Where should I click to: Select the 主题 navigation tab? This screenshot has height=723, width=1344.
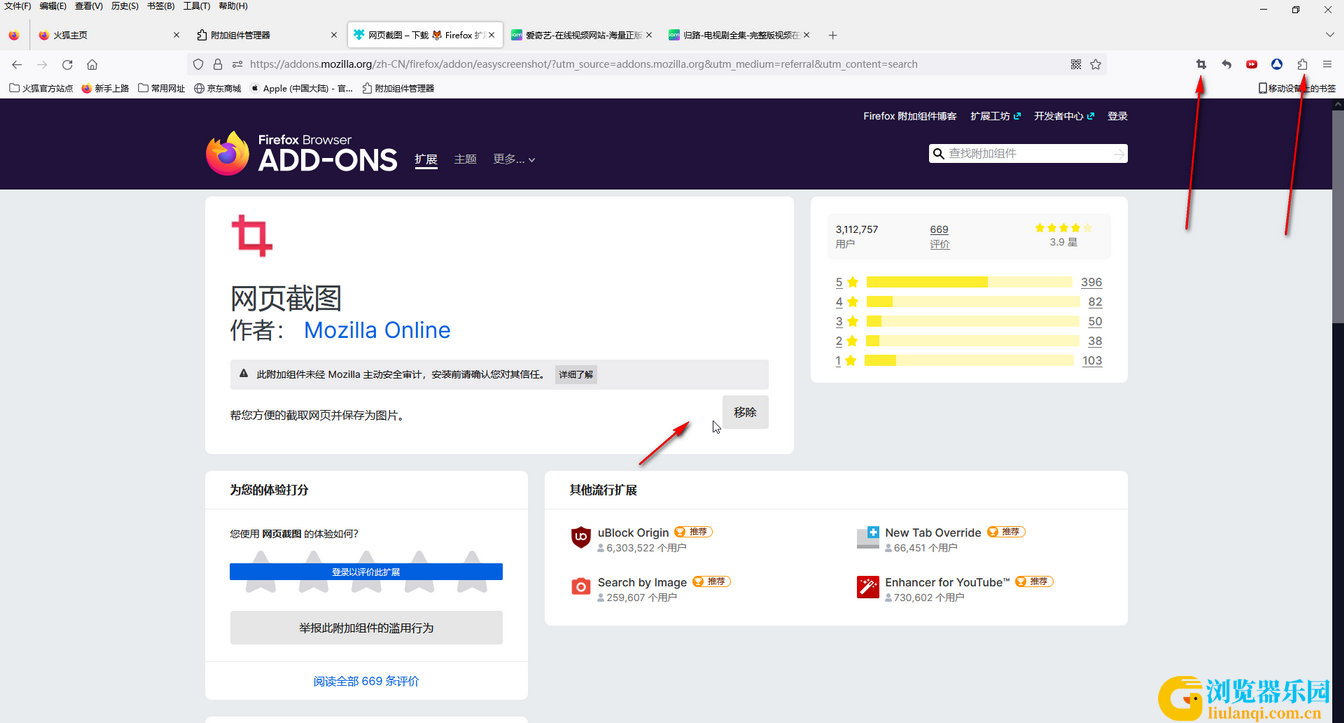point(465,159)
